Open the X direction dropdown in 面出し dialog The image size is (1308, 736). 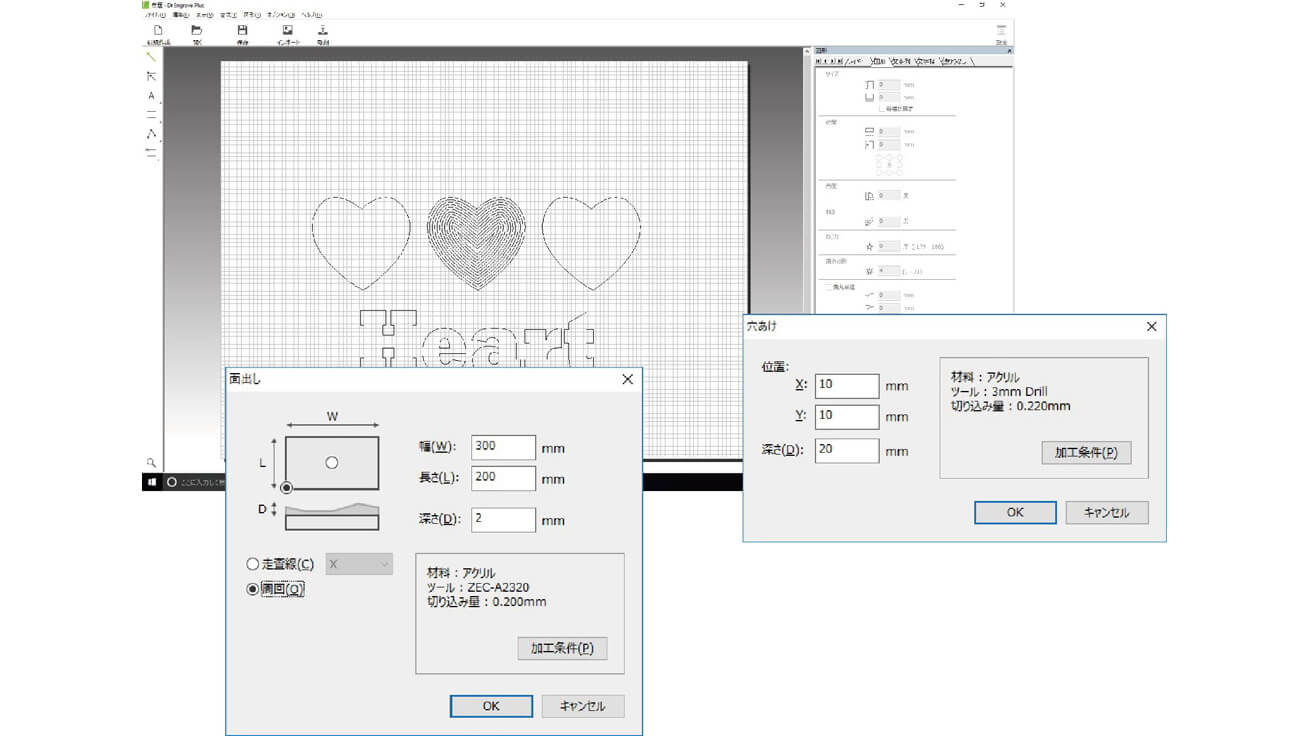359,565
